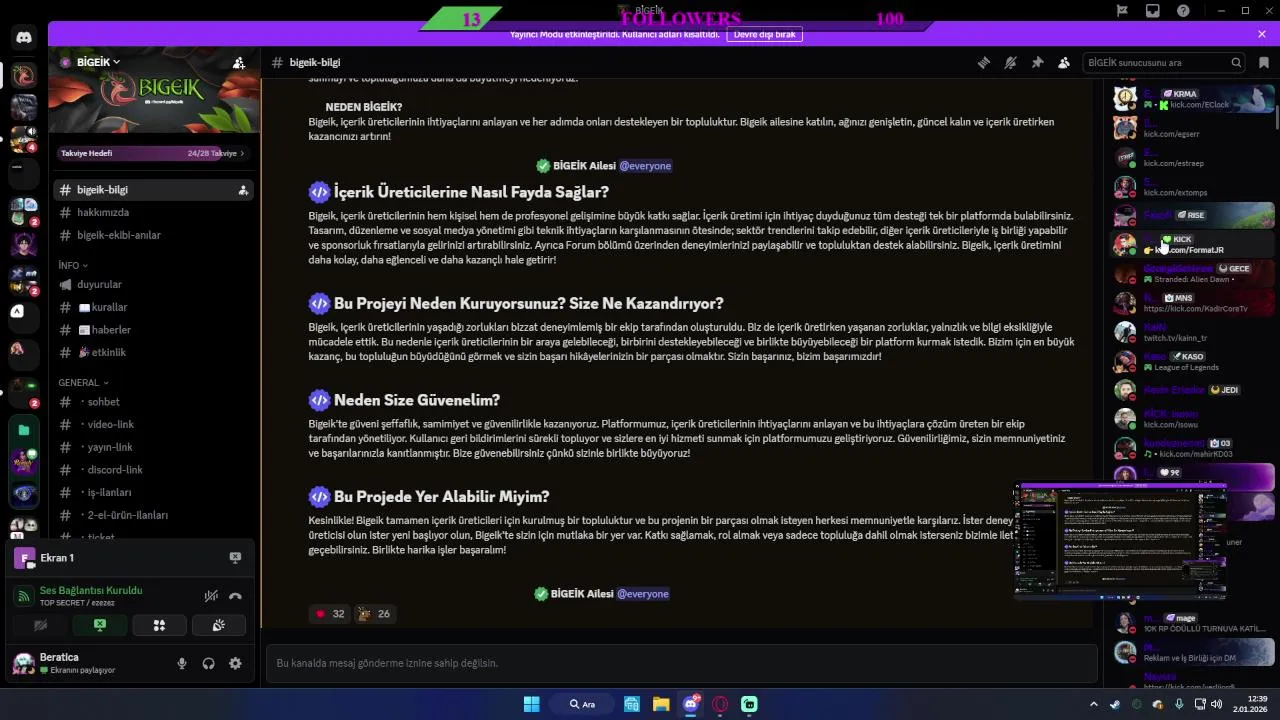Deafen with headphones icon in user panel
The image size is (1280, 720).
pyautogui.click(x=208, y=663)
